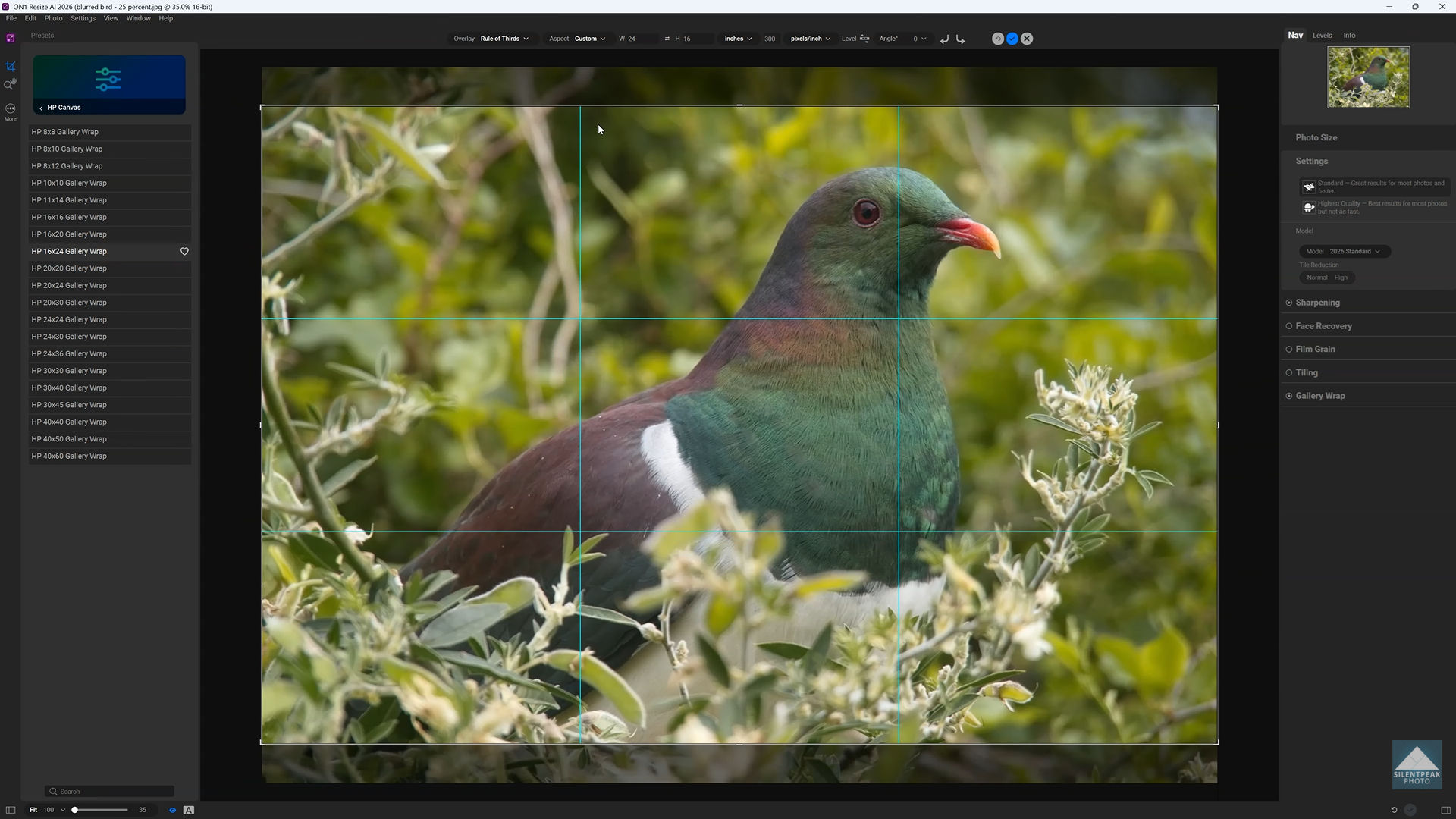The image size is (1456, 819).
Task: Select High tile reduction option
Action: 1341,278
